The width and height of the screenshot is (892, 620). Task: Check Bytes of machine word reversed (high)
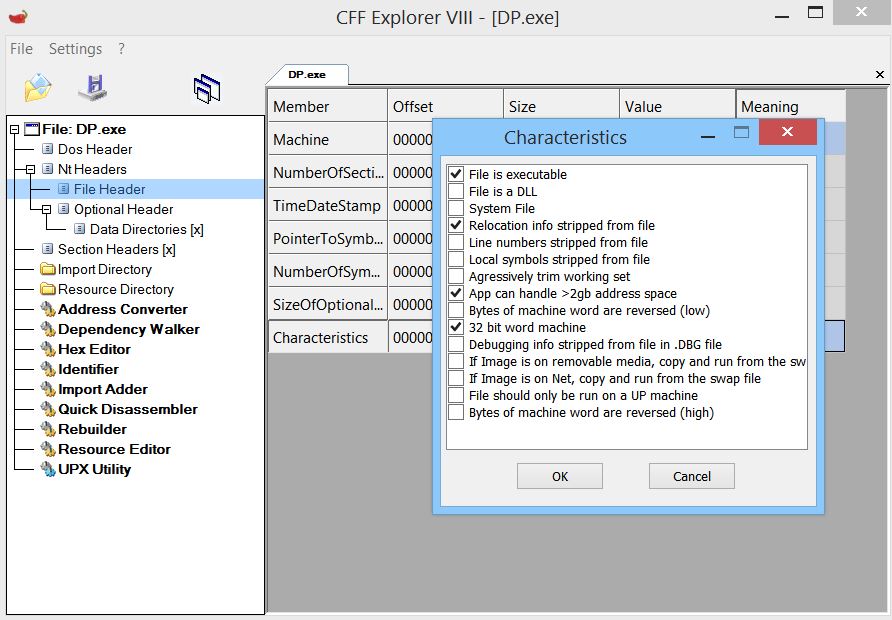tap(456, 412)
